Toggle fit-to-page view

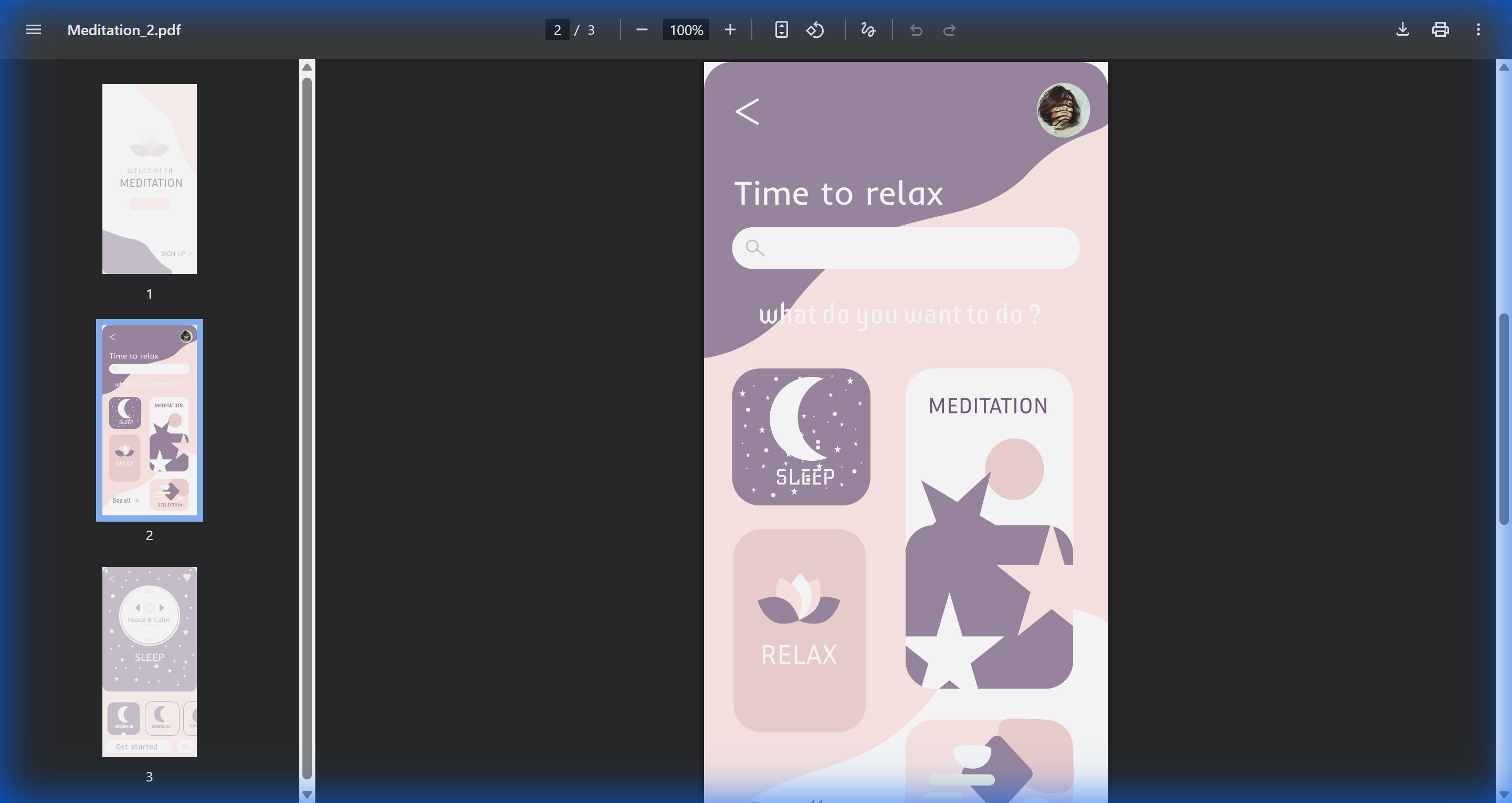click(781, 29)
